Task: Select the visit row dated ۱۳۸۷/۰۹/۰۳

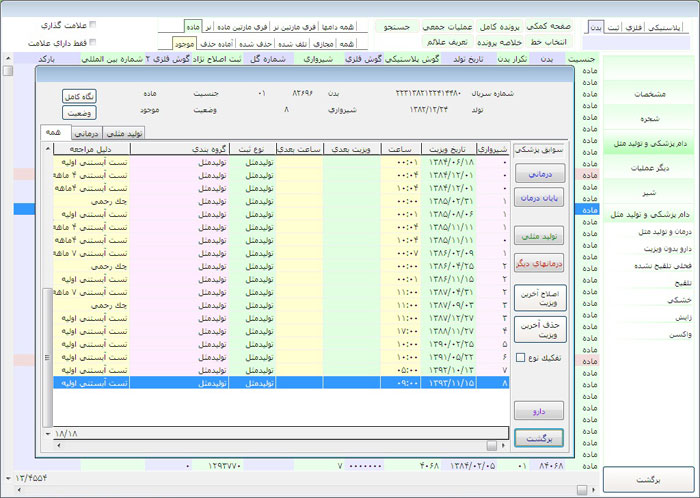Action: (x=281, y=306)
